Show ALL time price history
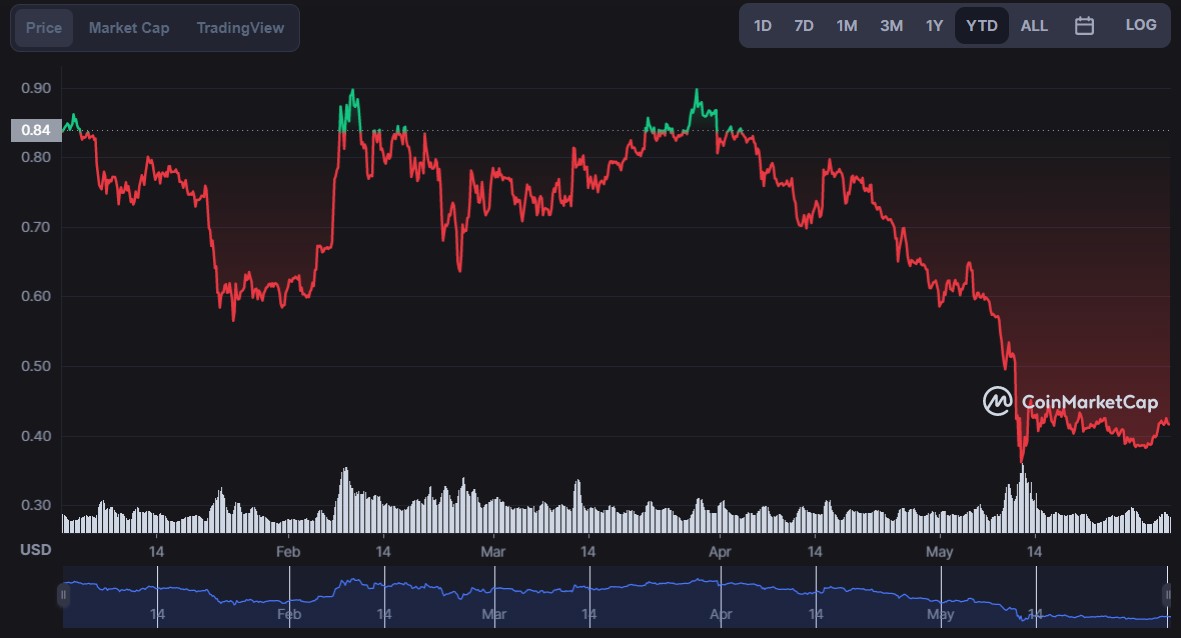Viewport: 1181px width, 638px height. pyautogui.click(x=1034, y=26)
